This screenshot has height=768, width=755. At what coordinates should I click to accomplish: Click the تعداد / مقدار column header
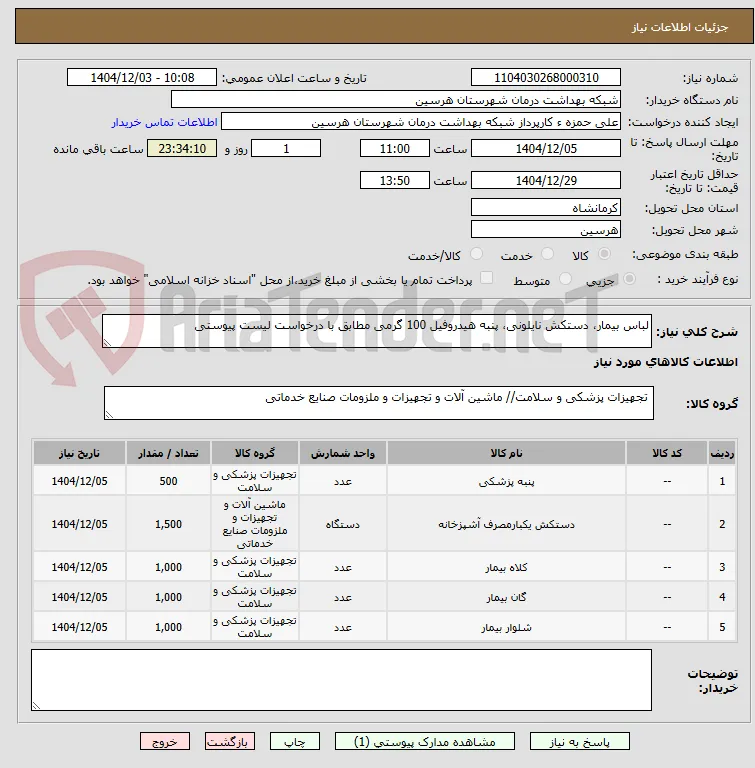[168, 453]
